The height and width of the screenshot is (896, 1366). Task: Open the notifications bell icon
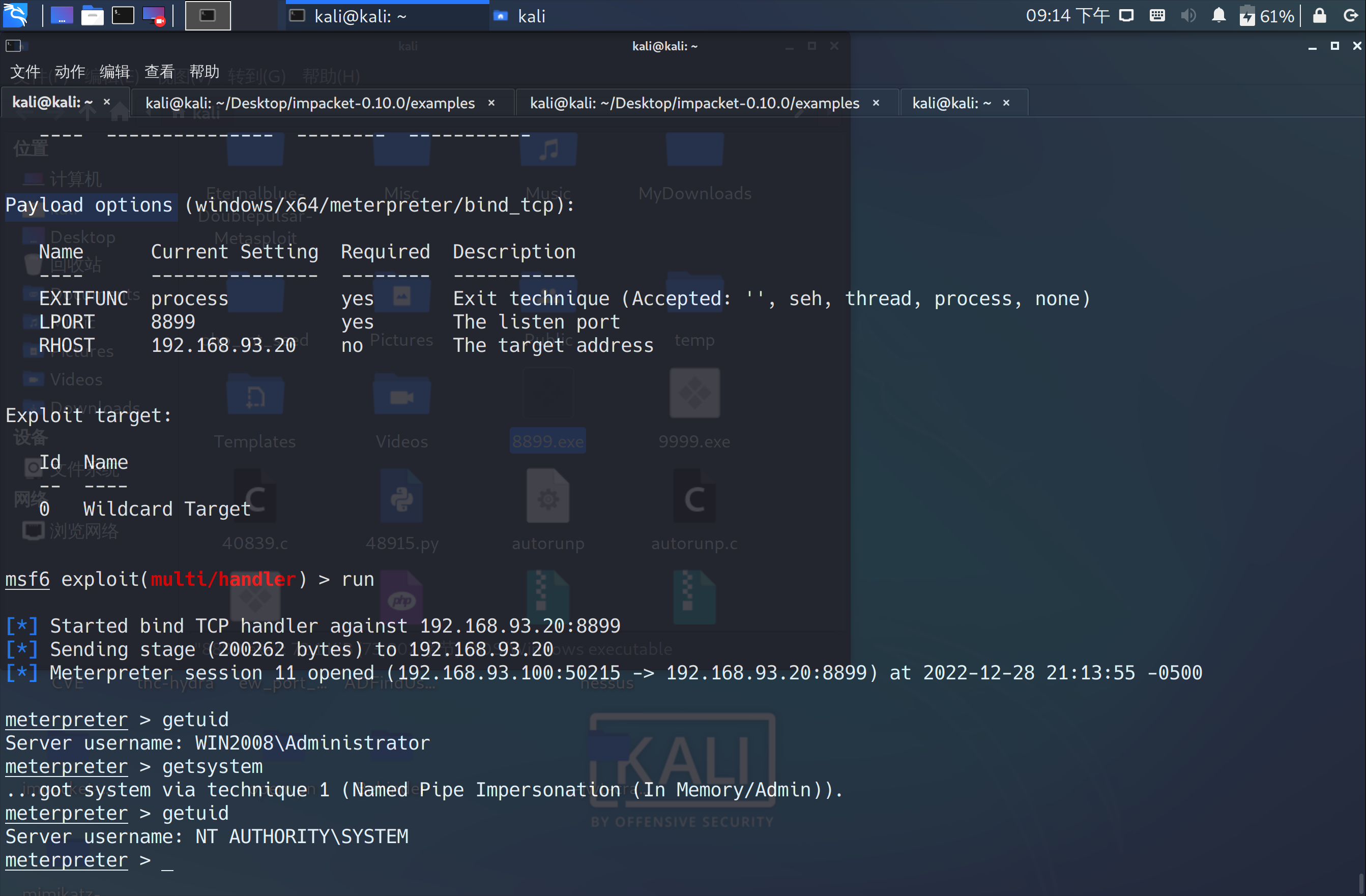point(1218,15)
